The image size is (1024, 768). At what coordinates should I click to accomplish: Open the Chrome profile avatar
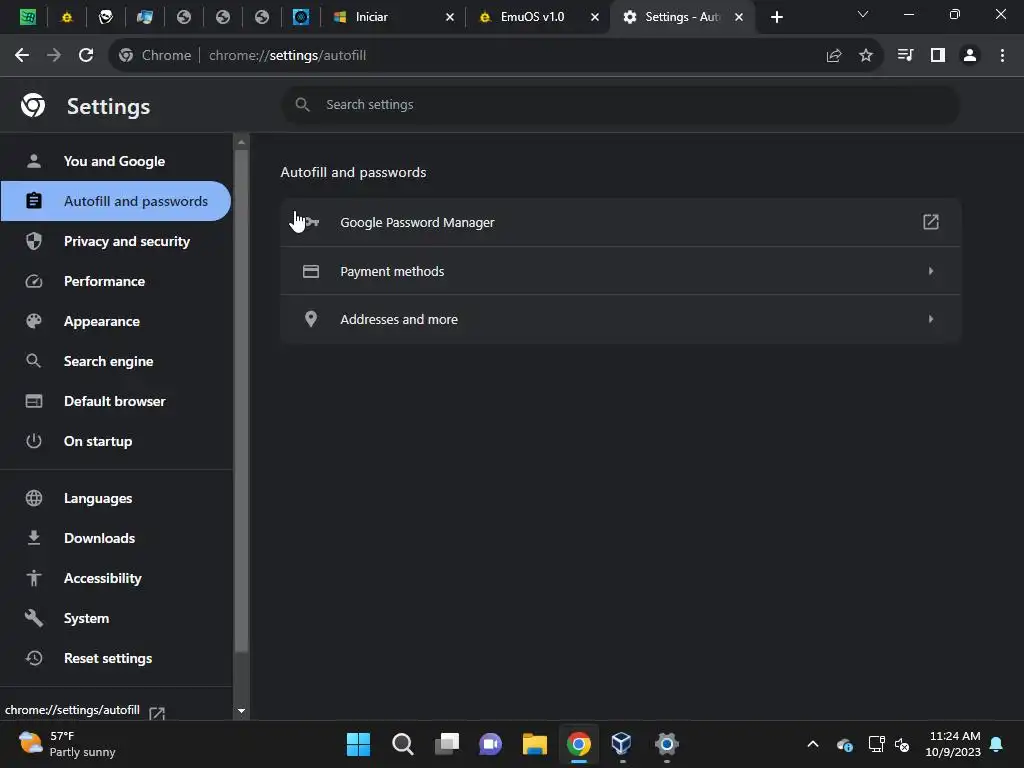(970, 56)
